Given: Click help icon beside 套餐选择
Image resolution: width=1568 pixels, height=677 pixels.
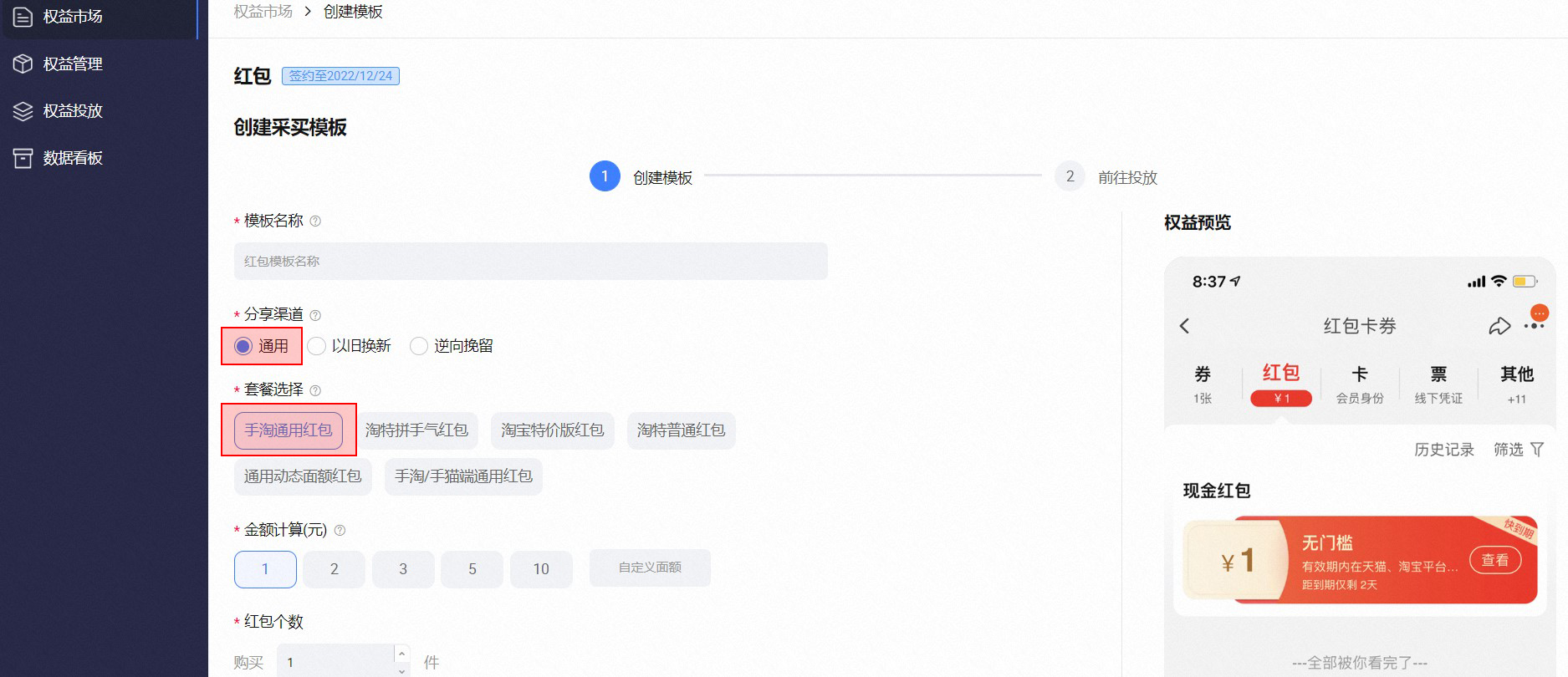Looking at the screenshot, I should click(315, 390).
